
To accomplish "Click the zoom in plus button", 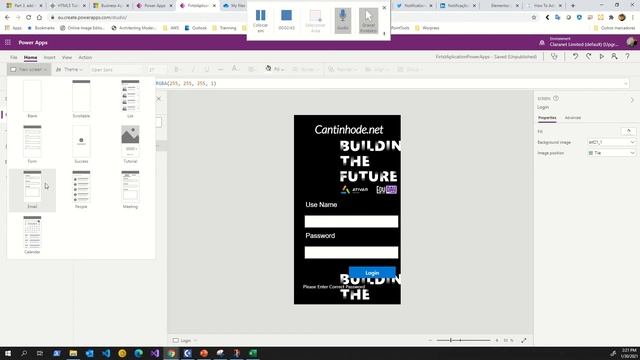I will 497,340.
